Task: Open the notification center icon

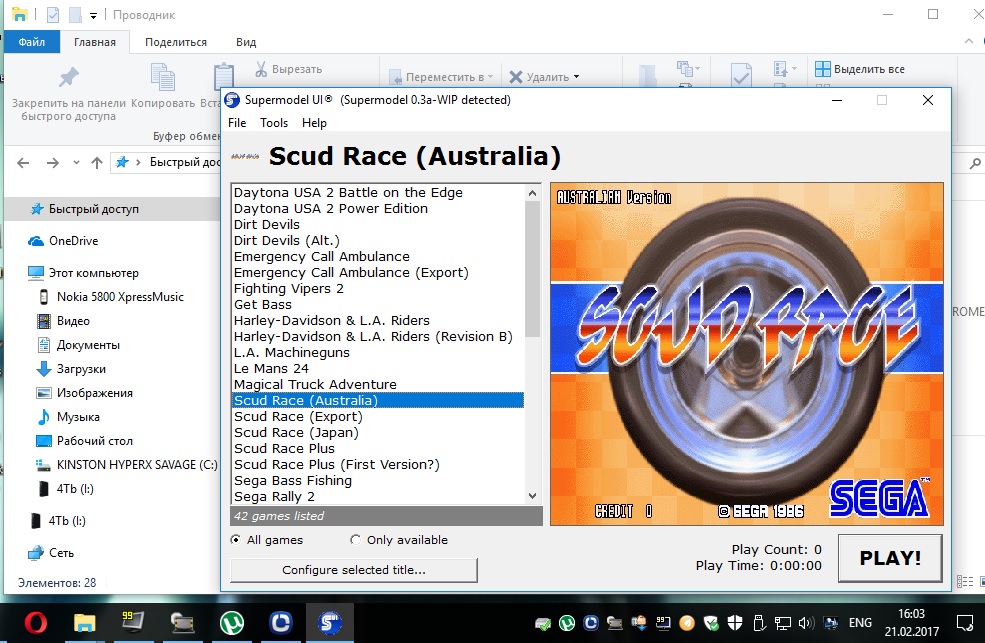Action: click(964, 623)
